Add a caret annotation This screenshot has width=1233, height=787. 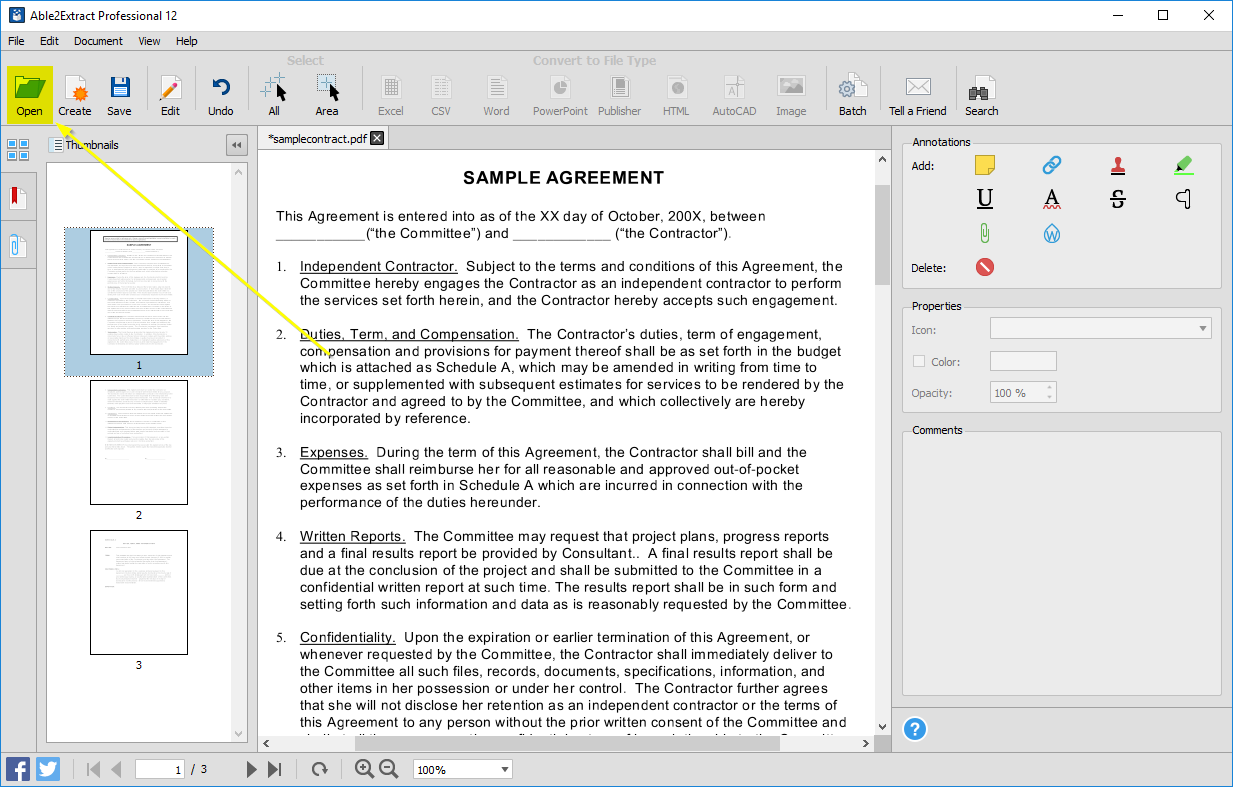coord(1184,199)
